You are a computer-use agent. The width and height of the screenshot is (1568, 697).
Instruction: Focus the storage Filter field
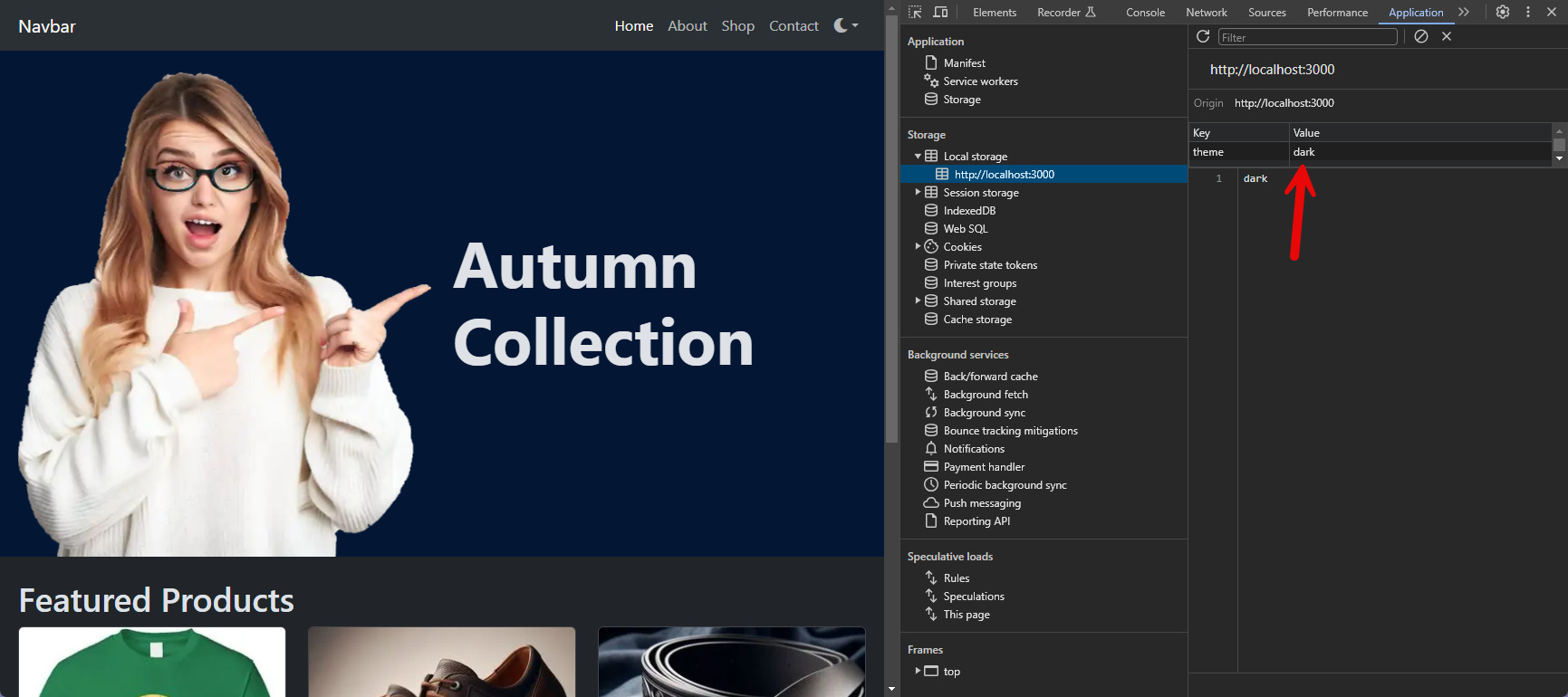(x=1307, y=37)
